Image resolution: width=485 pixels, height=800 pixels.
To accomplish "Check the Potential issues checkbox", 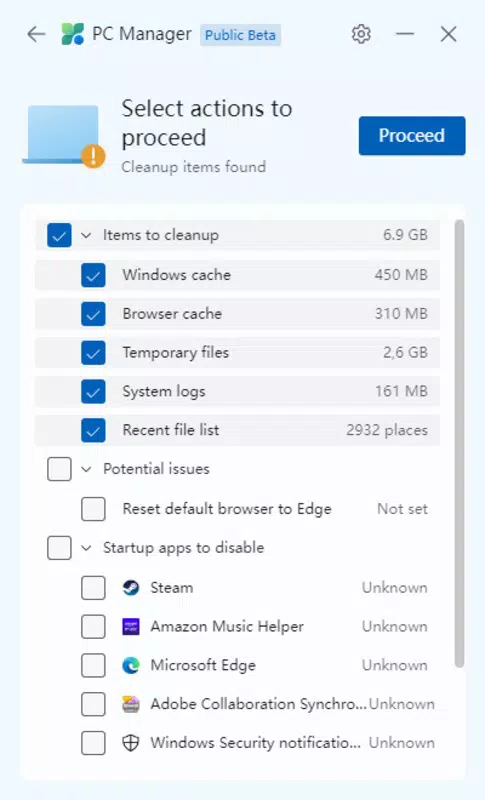I will [x=59, y=469].
